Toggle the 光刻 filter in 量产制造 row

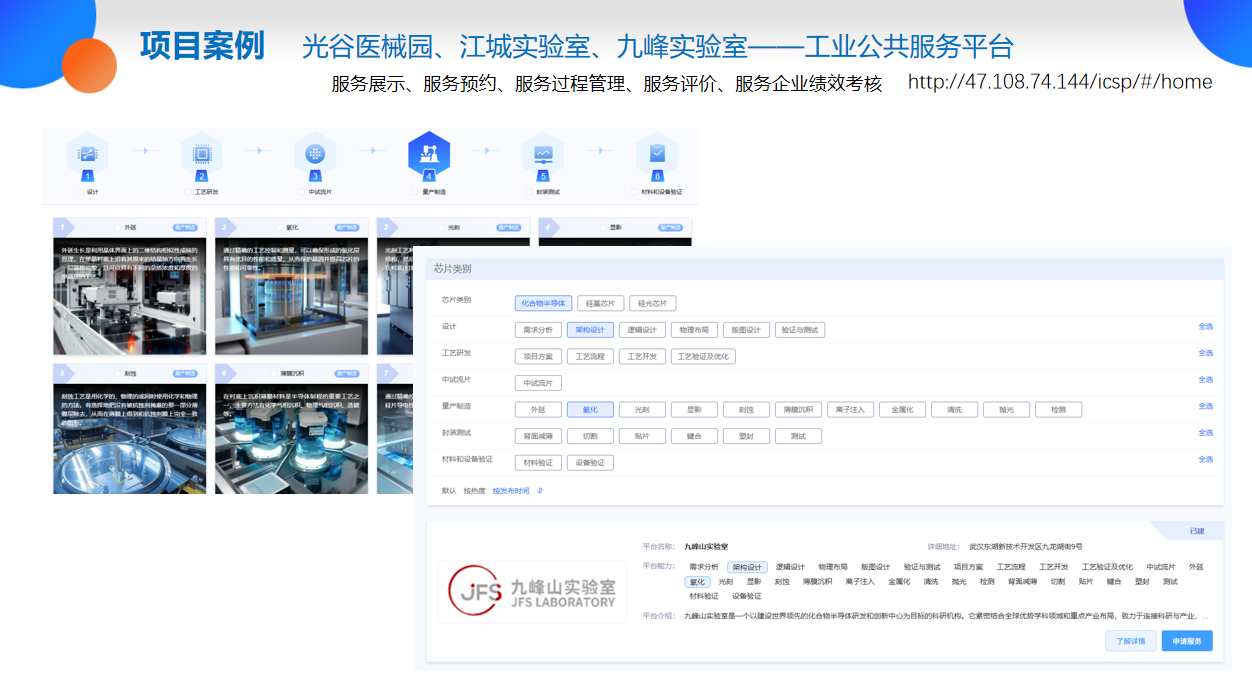click(634, 409)
